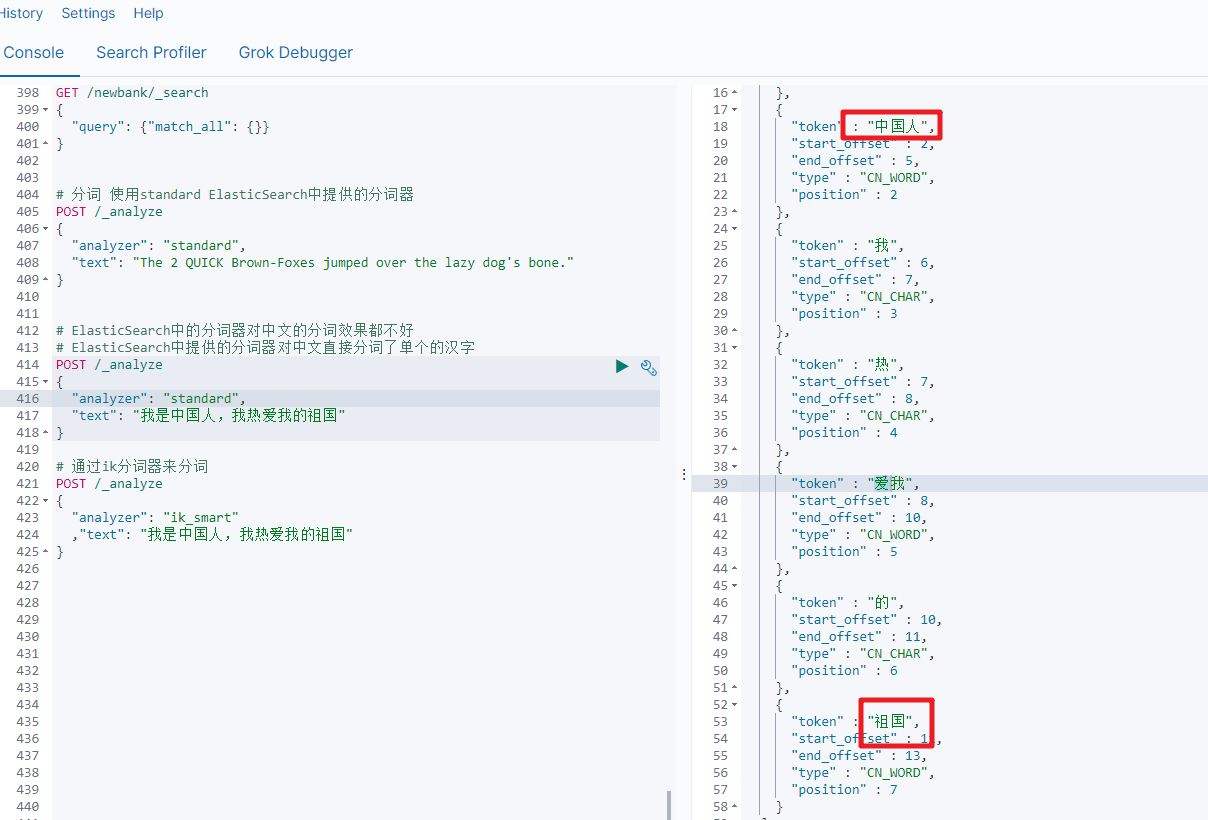Collapse the code fold at line 415
Viewport: 1208px width, 820px height.
point(46,382)
